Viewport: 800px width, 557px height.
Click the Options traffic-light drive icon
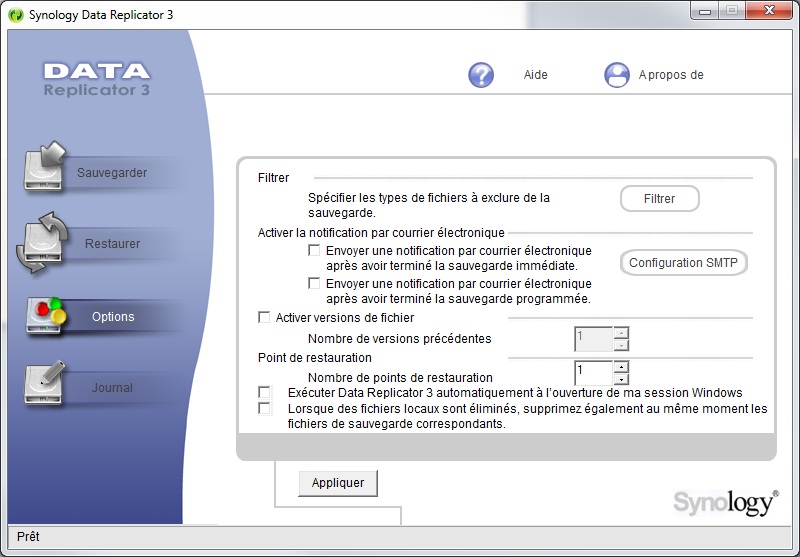click(46, 316)
